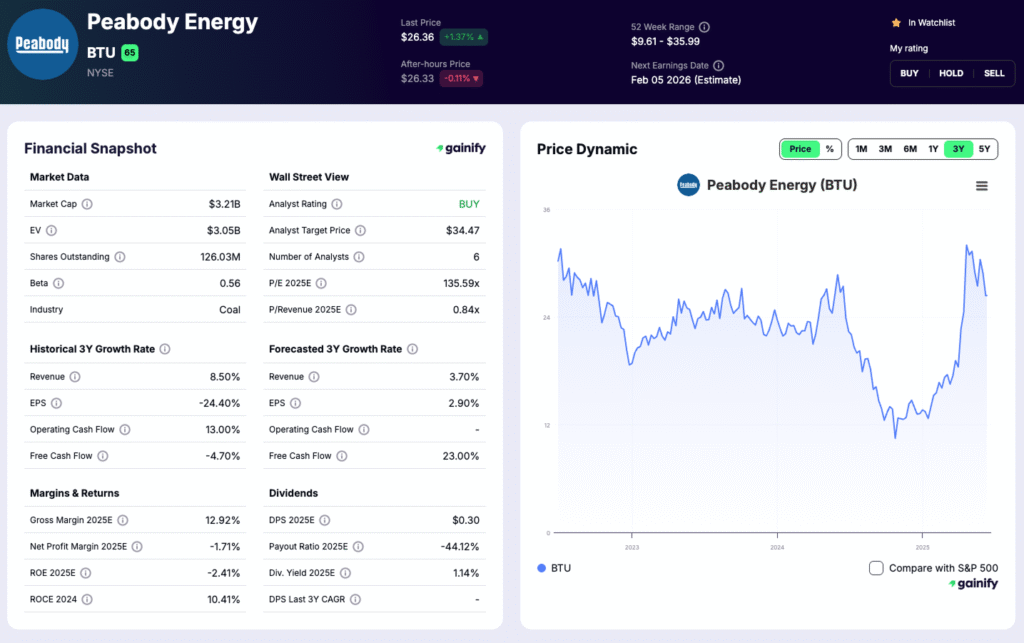Click the Market Cap info icon

pos(87,204)
